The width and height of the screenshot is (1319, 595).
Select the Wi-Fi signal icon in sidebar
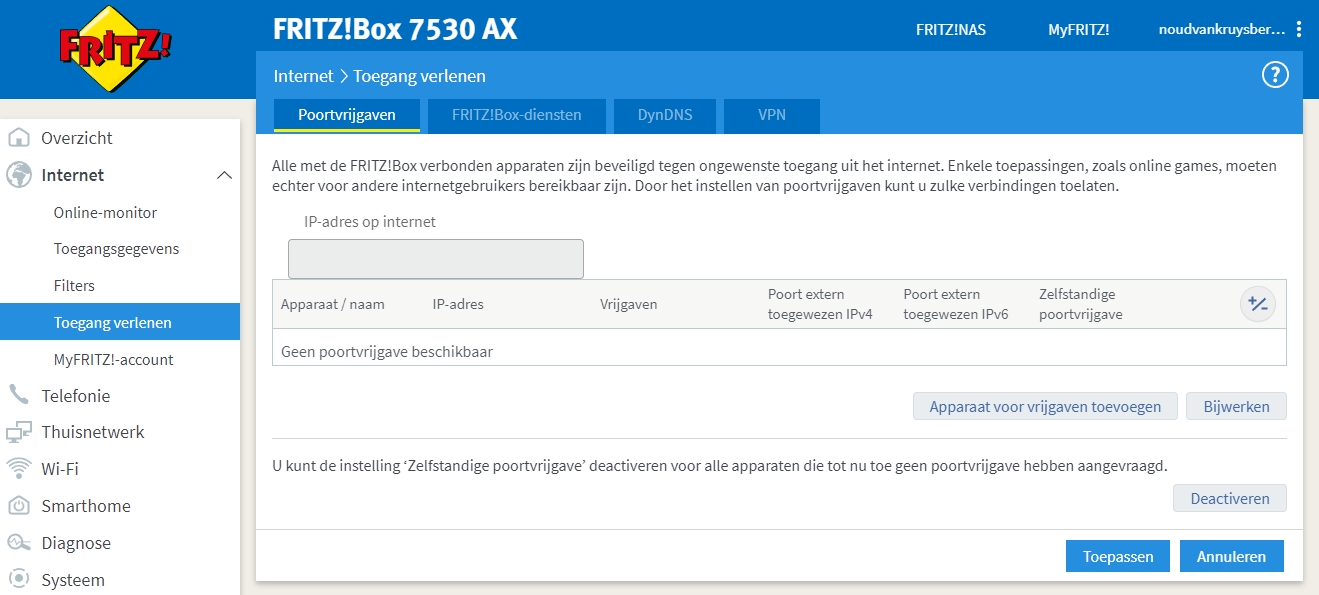tap(21, 469)
